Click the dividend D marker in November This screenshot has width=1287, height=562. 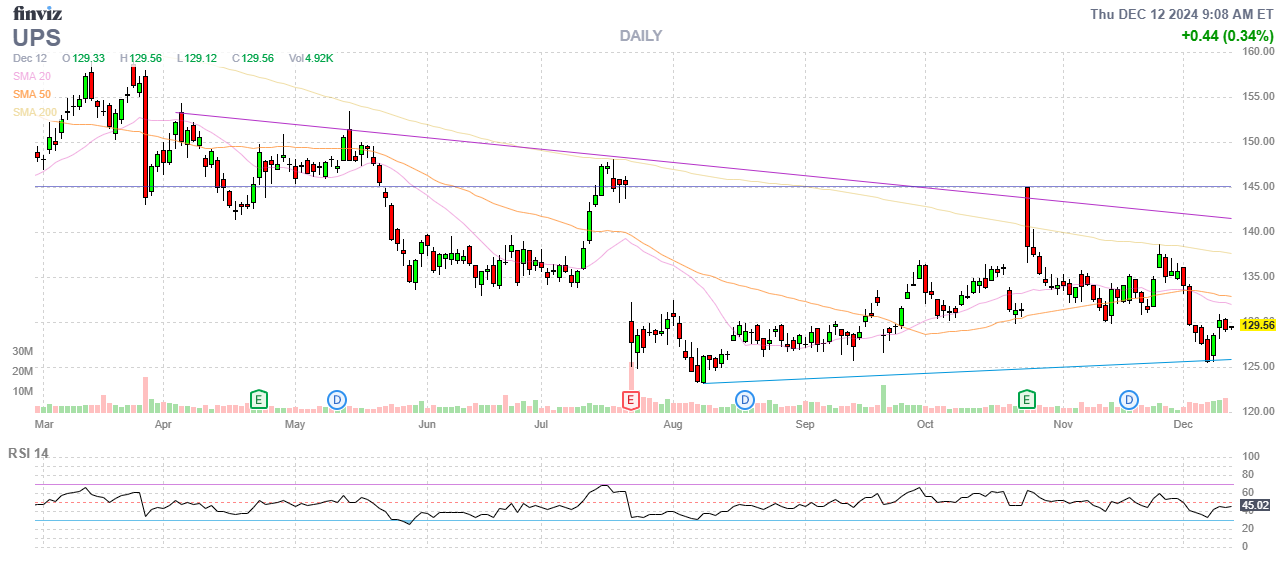(x=1129, y=400)
